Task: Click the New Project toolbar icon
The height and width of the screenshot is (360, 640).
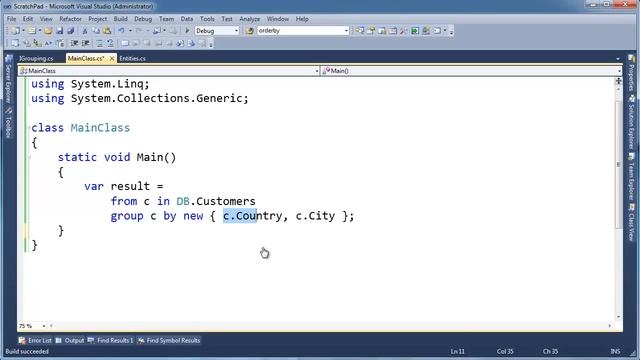Action: point(16,31)
